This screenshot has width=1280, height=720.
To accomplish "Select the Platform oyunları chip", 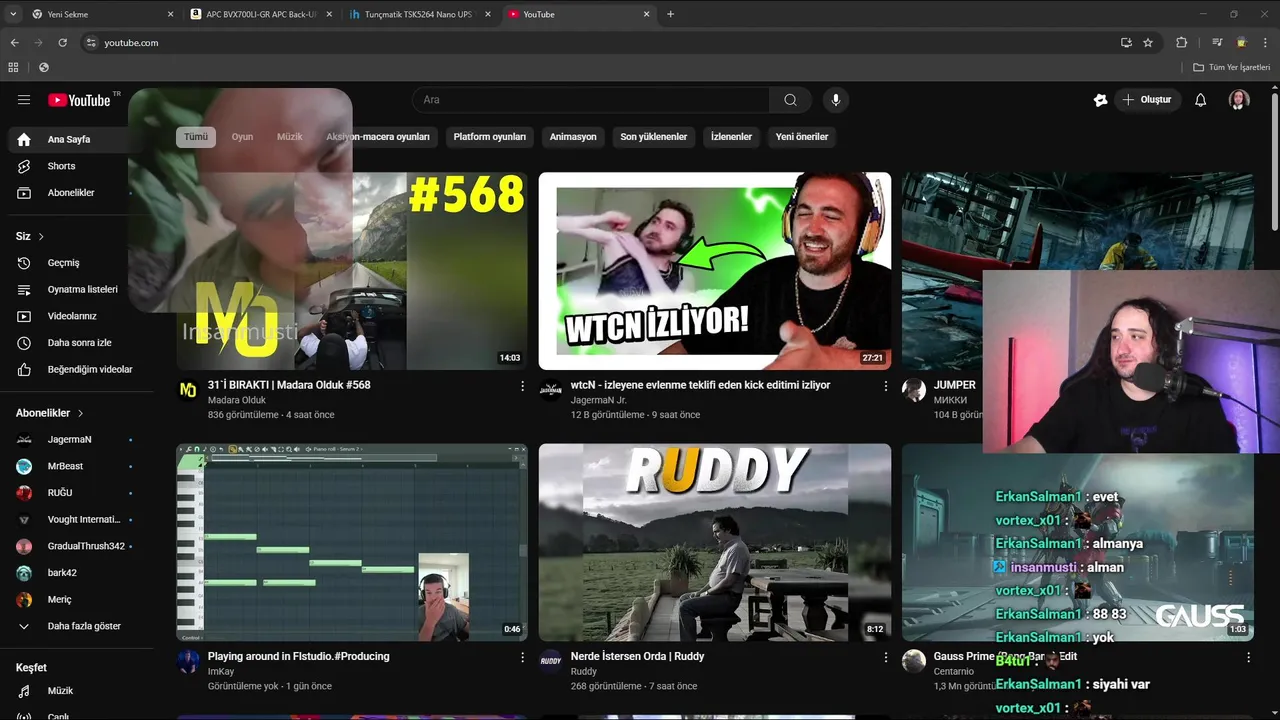I will pyautogui.click(x=490, y=137).
